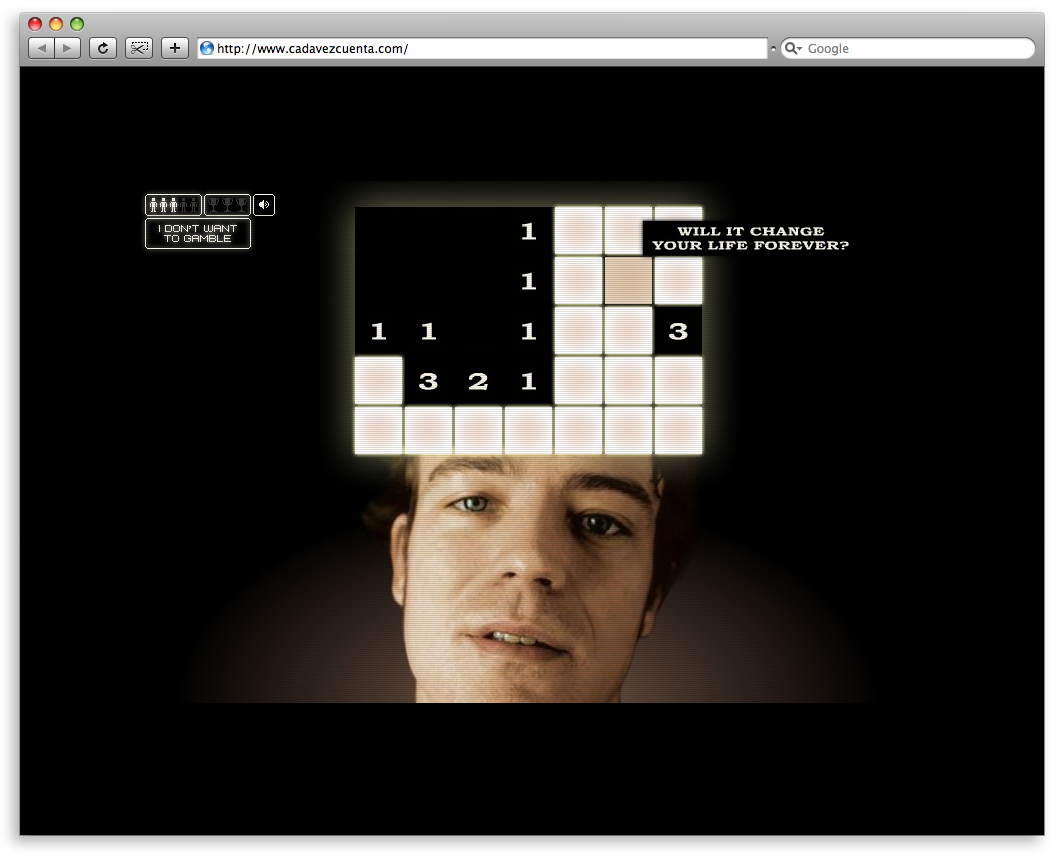Uncover the bottom-left corner tile of the grid
The image size is (1057, 860).
[379, 431]
